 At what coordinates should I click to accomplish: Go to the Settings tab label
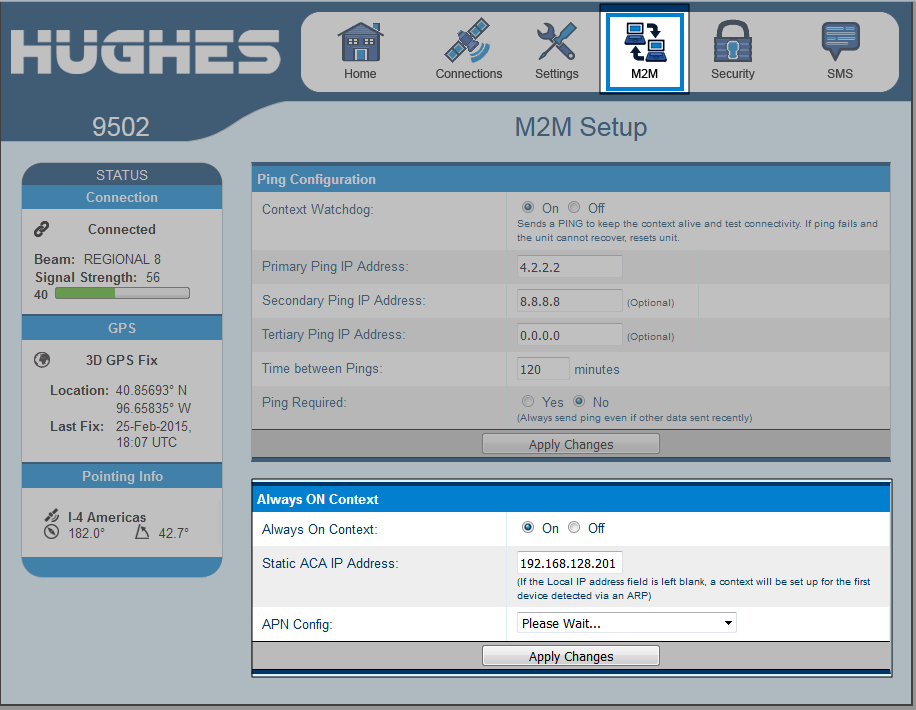coord(557,74)
